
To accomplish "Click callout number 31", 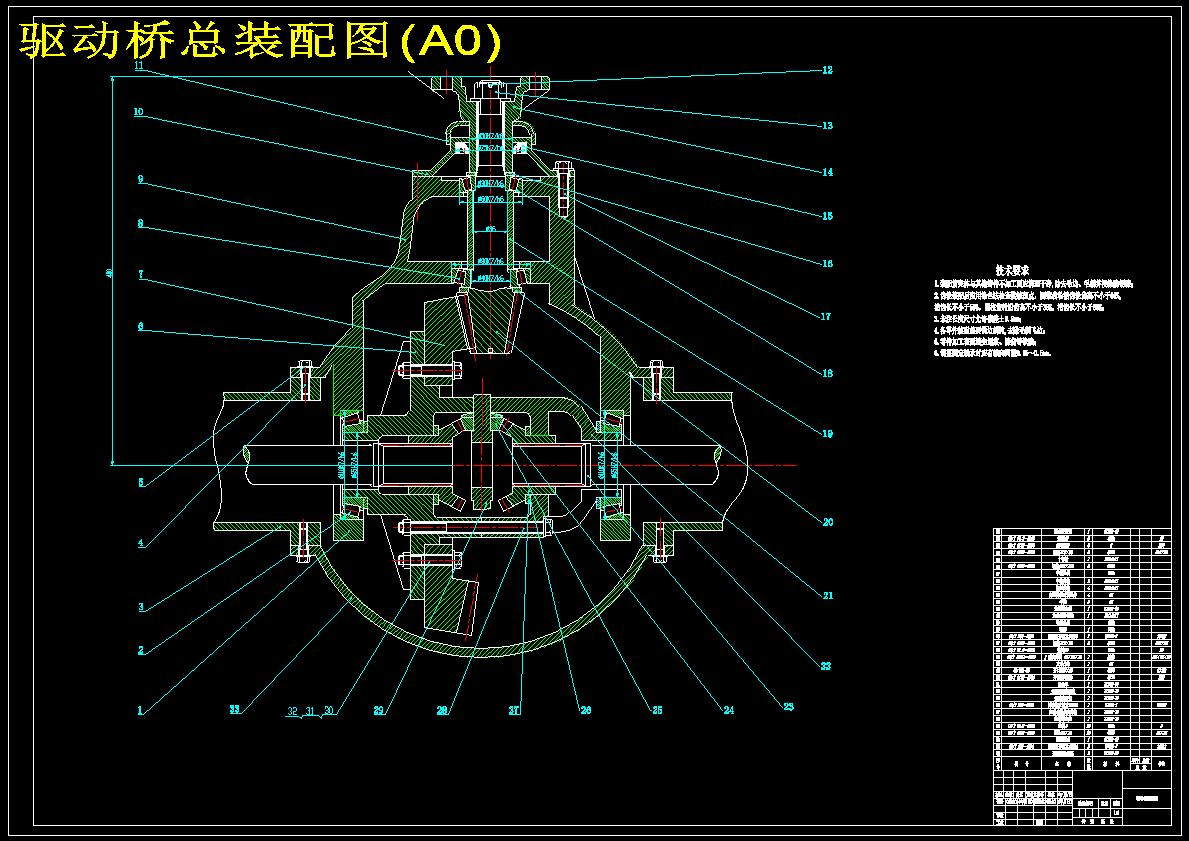I will click(310, 711).
